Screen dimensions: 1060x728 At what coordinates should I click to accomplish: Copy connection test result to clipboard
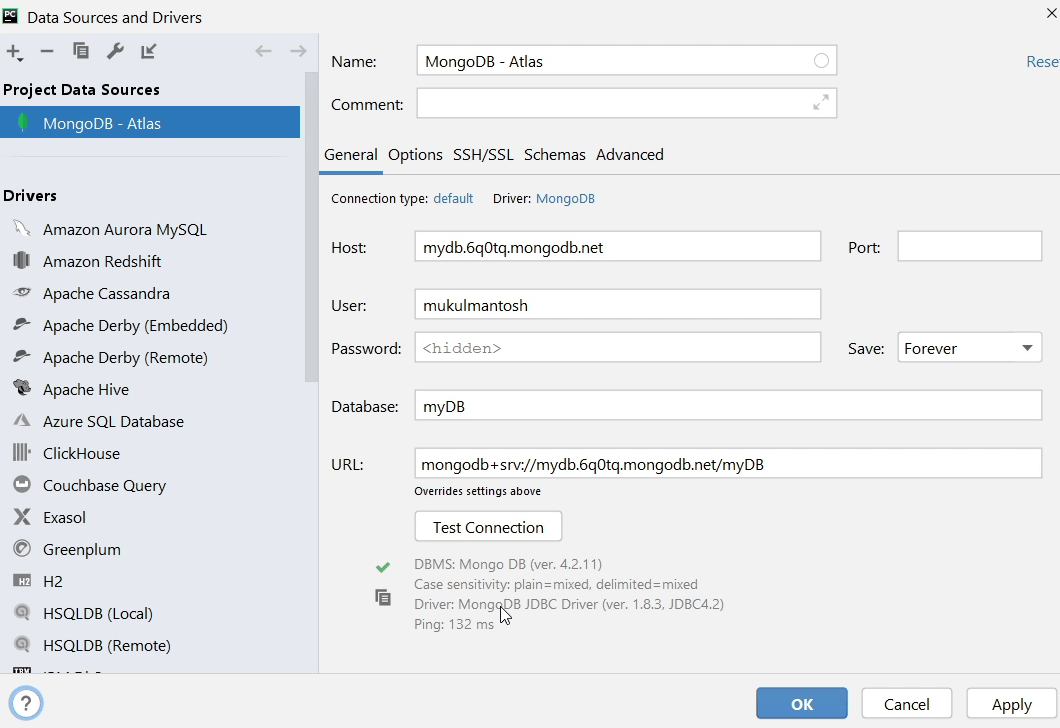(x=383, y=597)
